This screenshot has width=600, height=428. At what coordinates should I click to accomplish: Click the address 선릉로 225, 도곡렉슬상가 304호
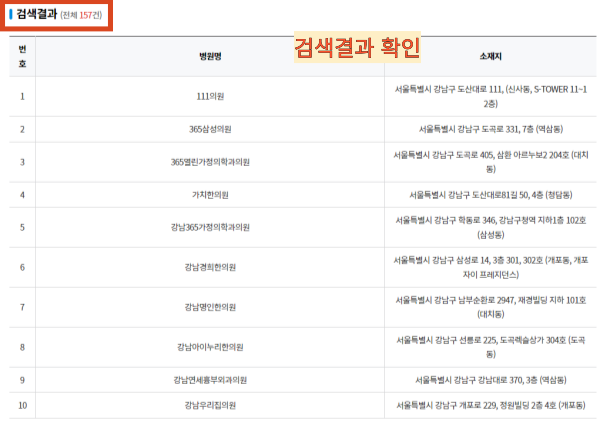[491, 347]
